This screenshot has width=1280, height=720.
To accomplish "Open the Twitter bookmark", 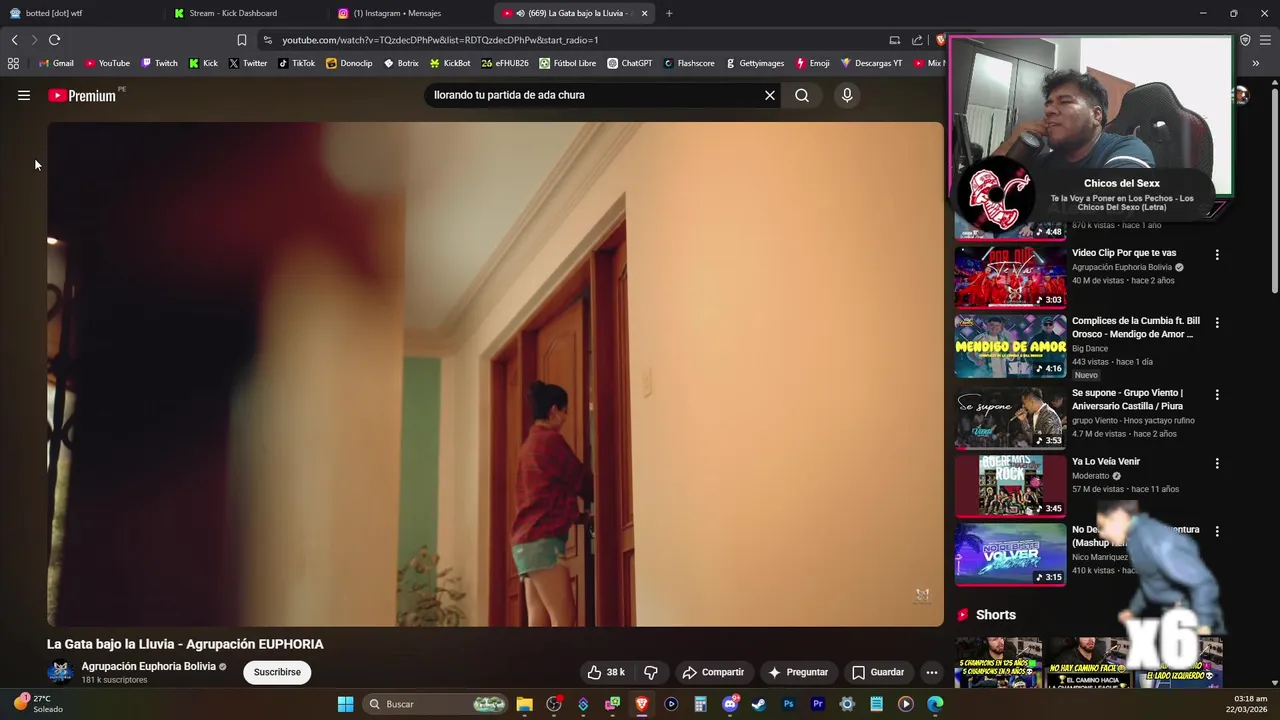I will point(248,63).
